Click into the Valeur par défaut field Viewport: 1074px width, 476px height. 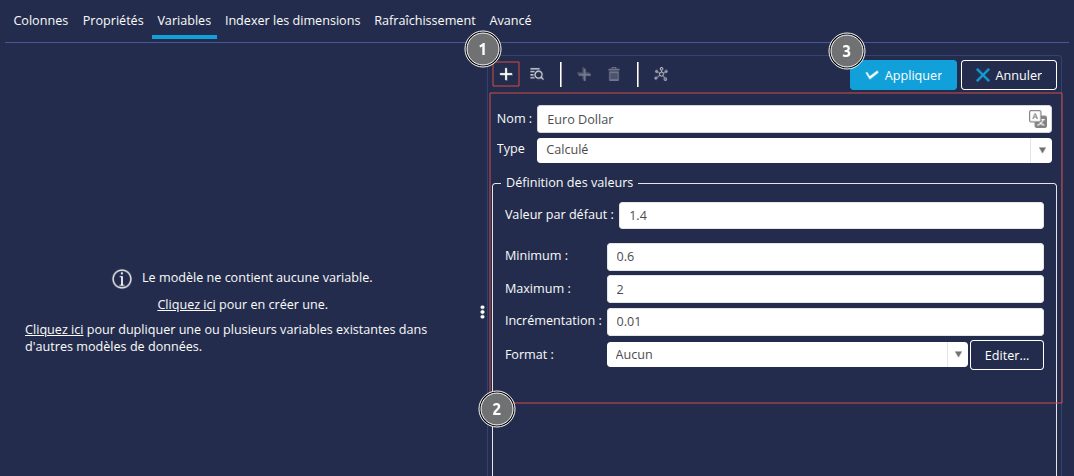click(x=831, y=216)
